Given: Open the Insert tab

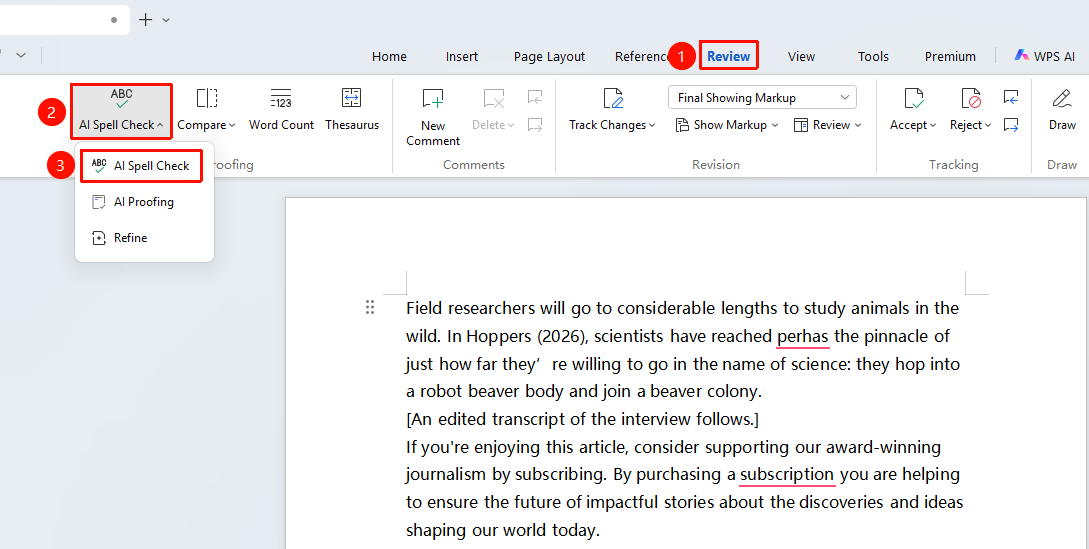Looking at the screenshot, I should pos(462,56).
